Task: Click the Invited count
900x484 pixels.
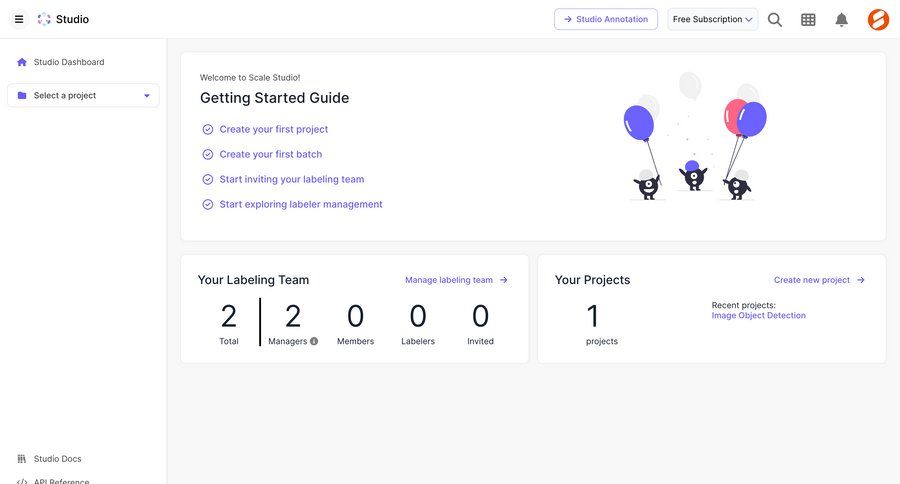Action: 480,316
